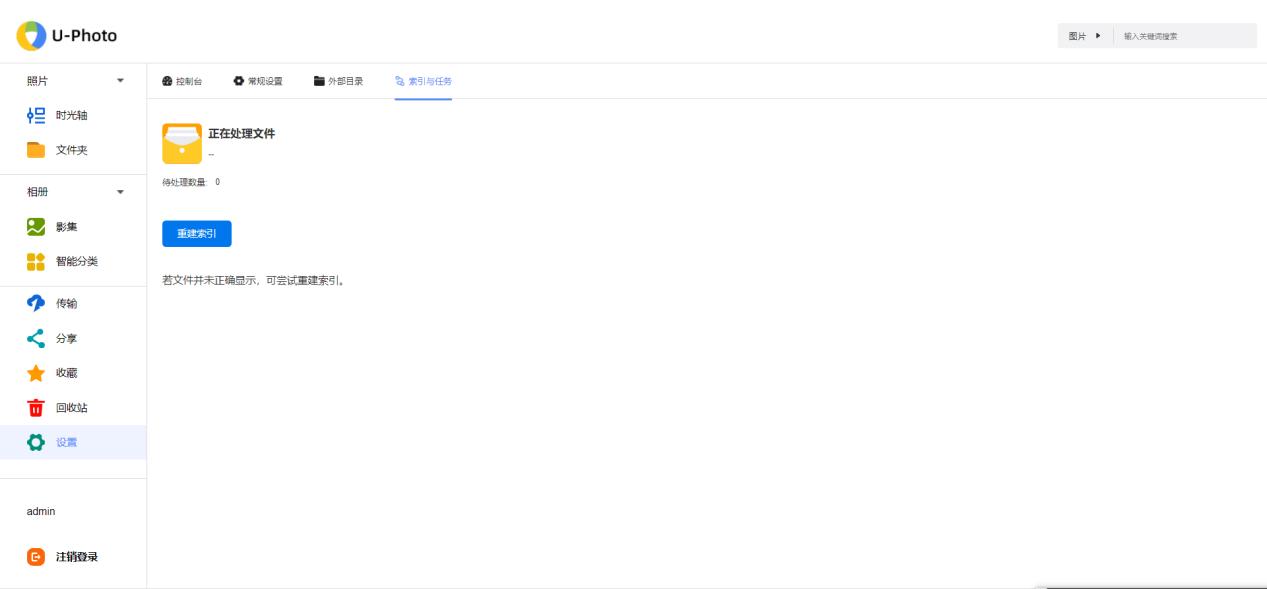The image size is (1267, 589).
Task: Focus the keyword search input field
Action: click(x=1185, y=36)
